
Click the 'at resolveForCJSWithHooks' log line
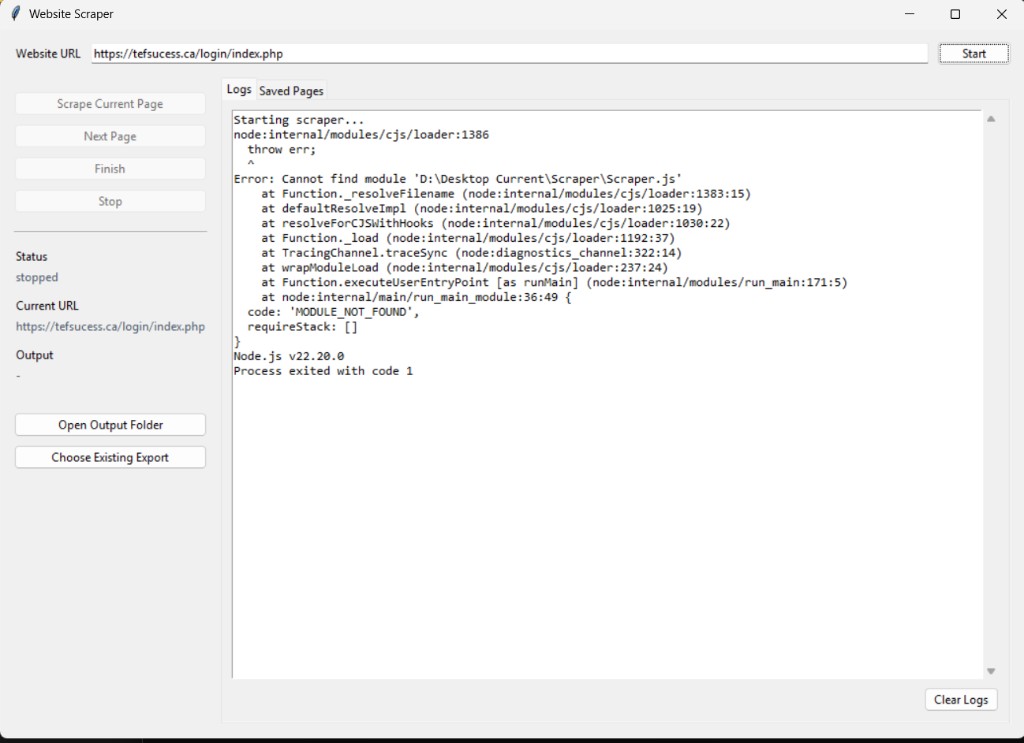coord(496,223)
